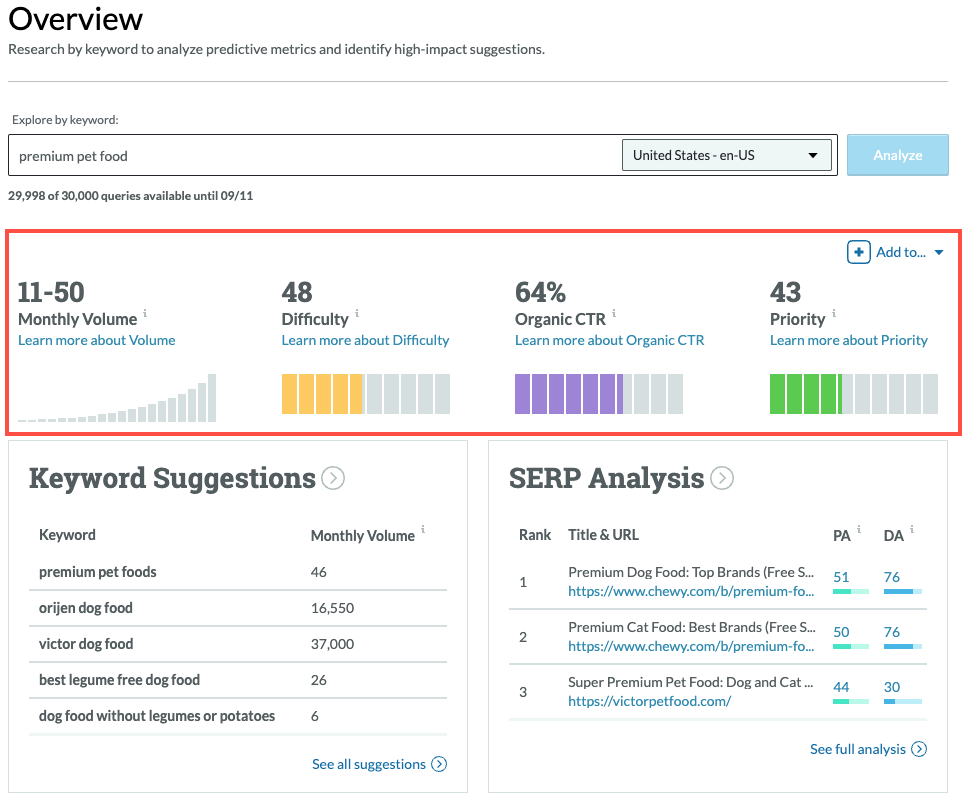Open SERP Analysis via its circular arrow icon
This screenshot has height=806, width=964.
(722, 478)
